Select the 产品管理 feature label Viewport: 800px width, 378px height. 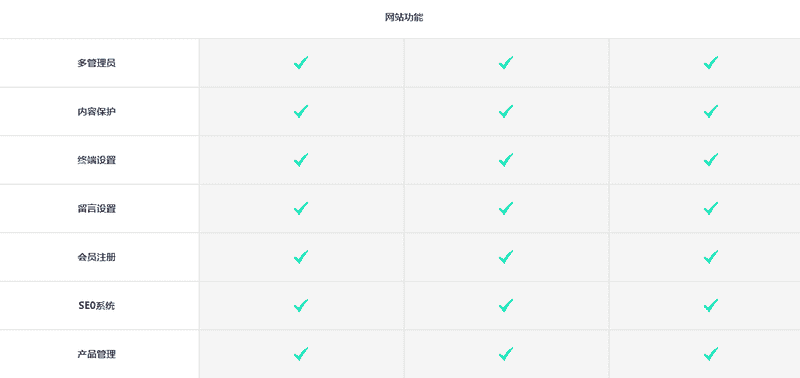96,354
